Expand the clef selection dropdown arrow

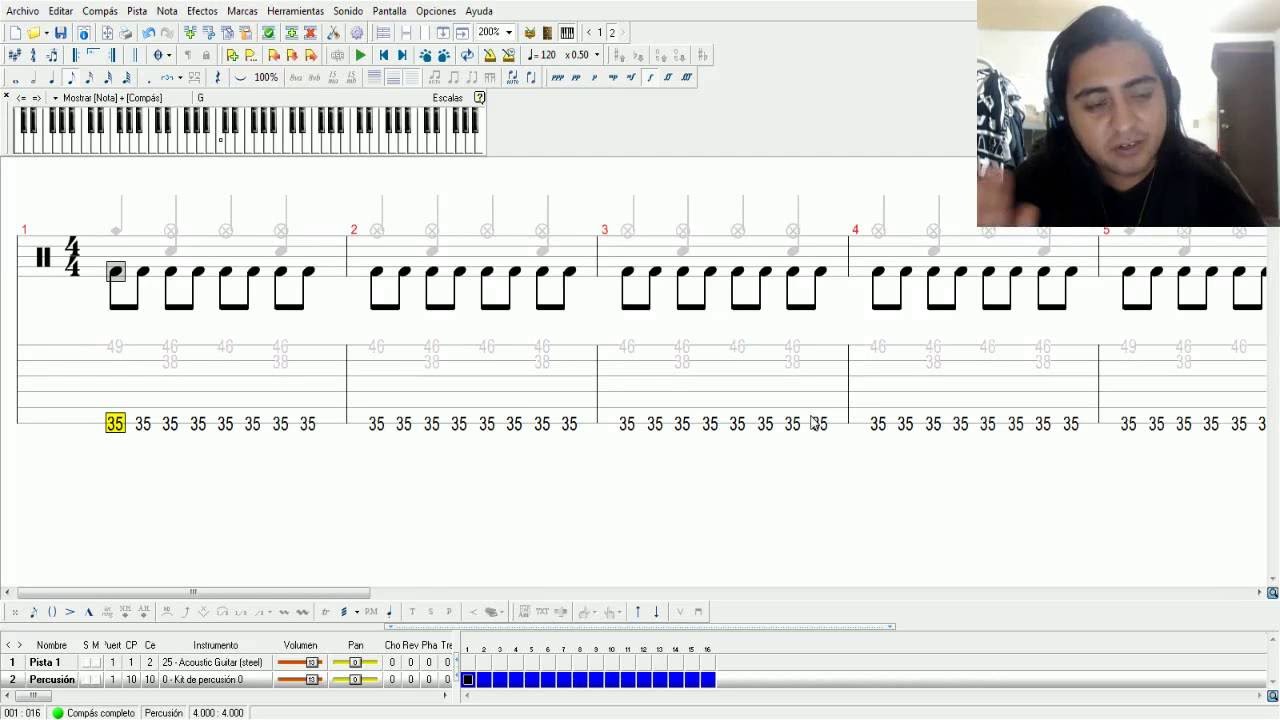[169, 55]
